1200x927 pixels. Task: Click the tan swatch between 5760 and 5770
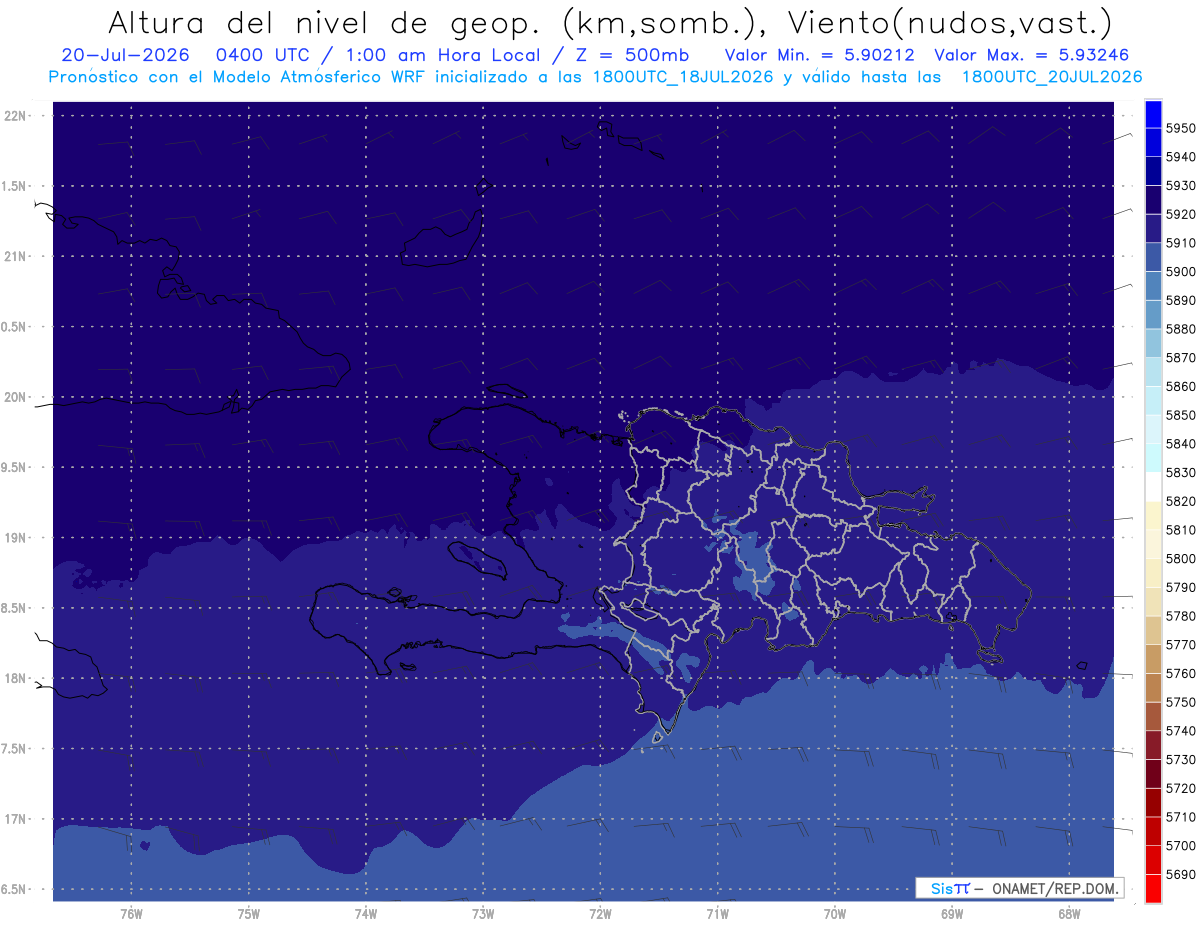1153,659
